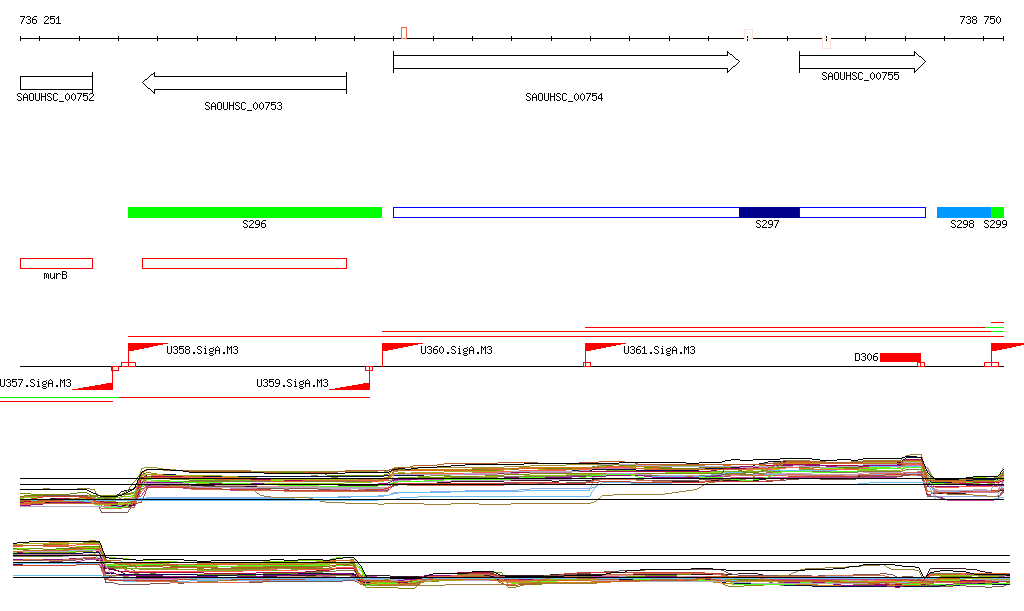Select the SAOUHSC_00753 reverse gene arrow
1024x611 pixels.
point(244,83)
